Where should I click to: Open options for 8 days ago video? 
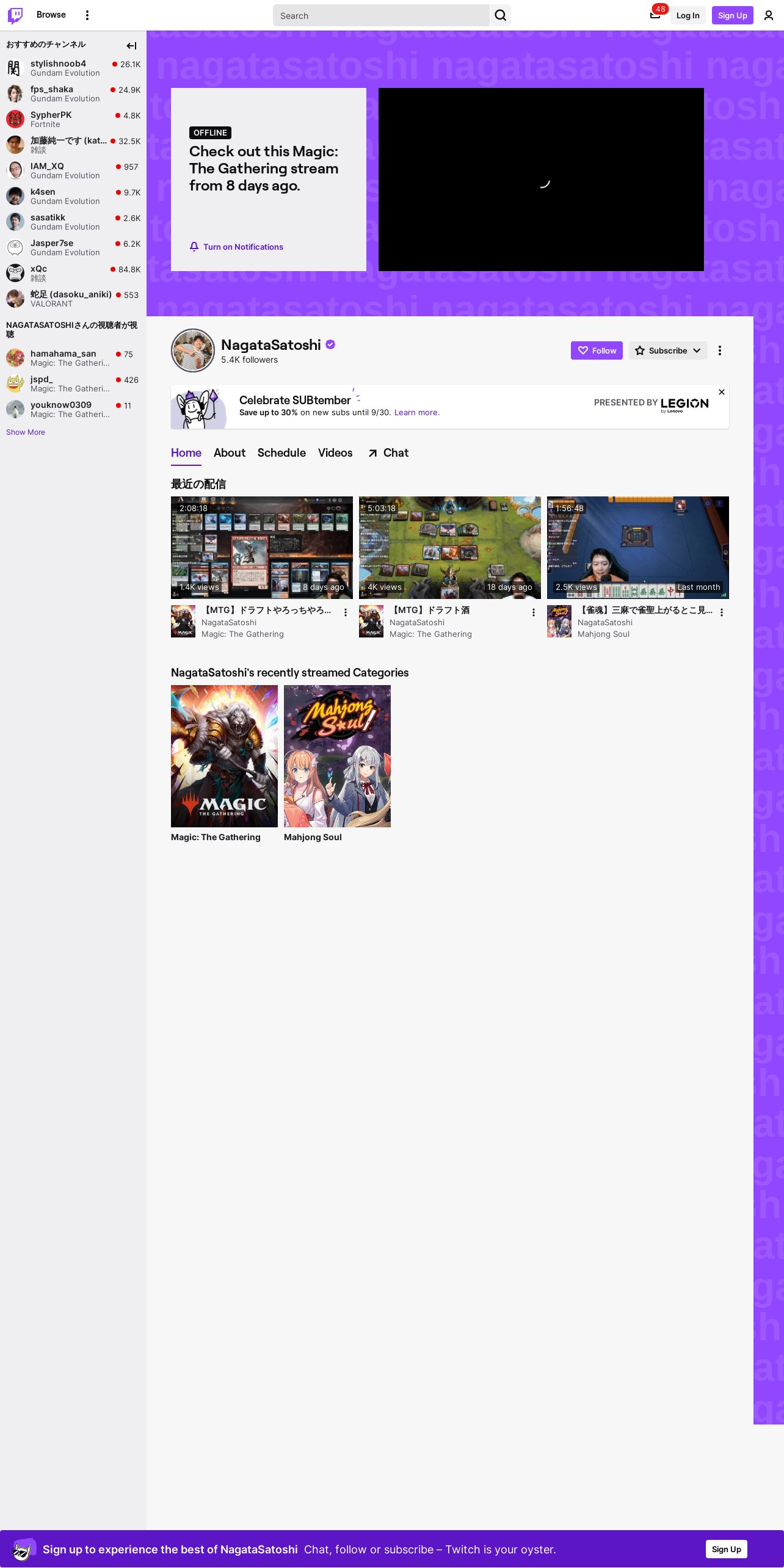pyautogui.click(x=346, y=612)
